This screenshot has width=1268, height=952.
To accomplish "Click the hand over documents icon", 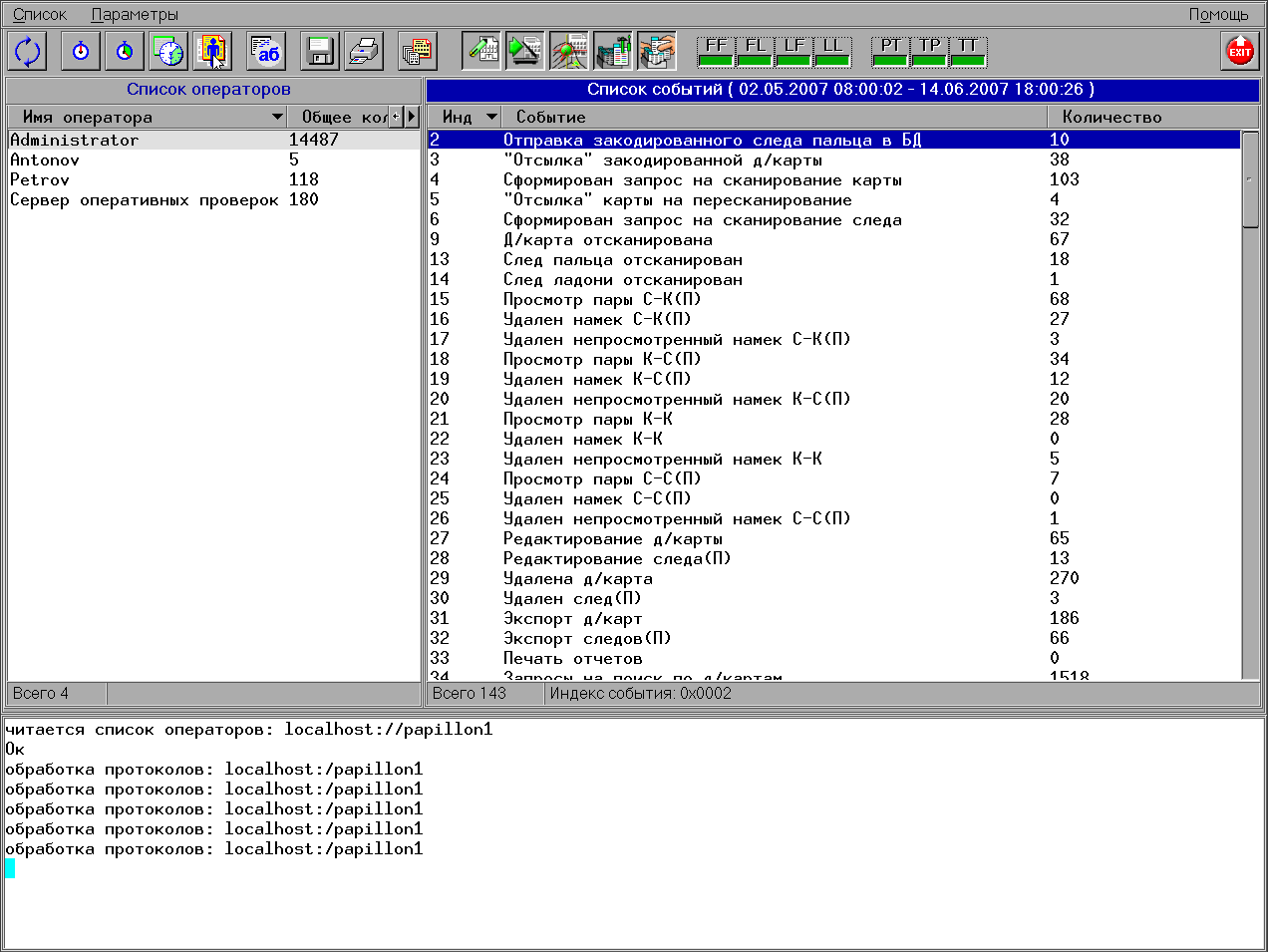I will click(657, 51).
